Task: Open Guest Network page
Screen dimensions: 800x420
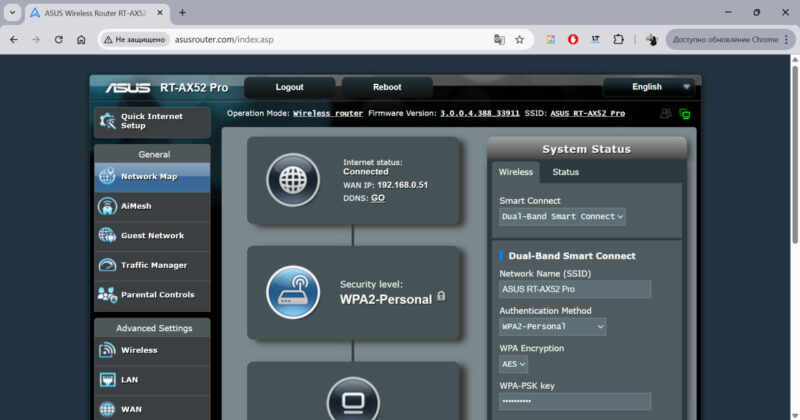Action: point(152,236)
